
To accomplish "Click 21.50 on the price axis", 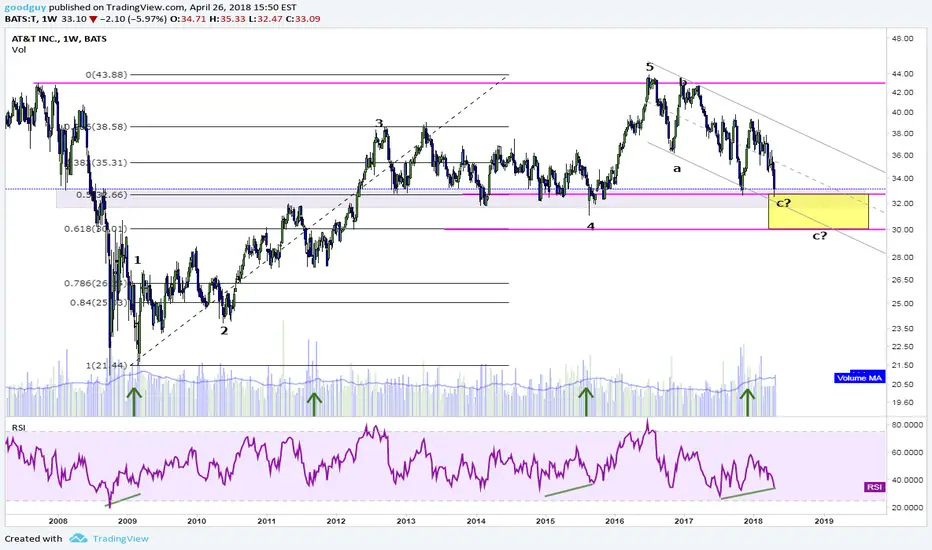I will [902, 365].
